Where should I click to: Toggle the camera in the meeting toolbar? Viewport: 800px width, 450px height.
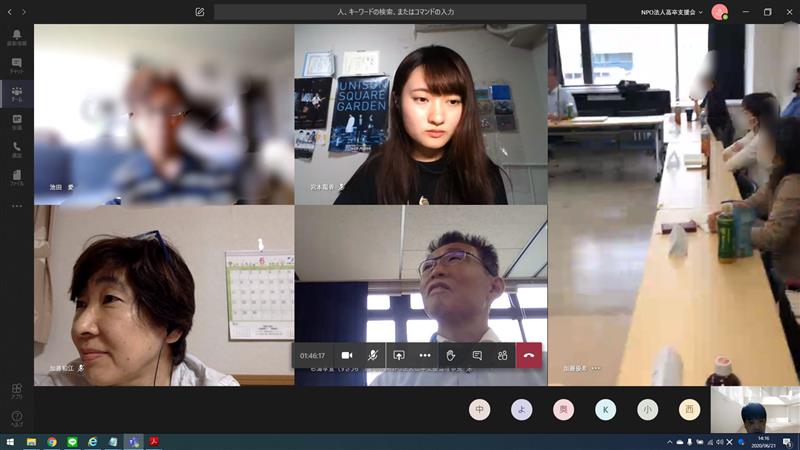[x=347, y=355]
